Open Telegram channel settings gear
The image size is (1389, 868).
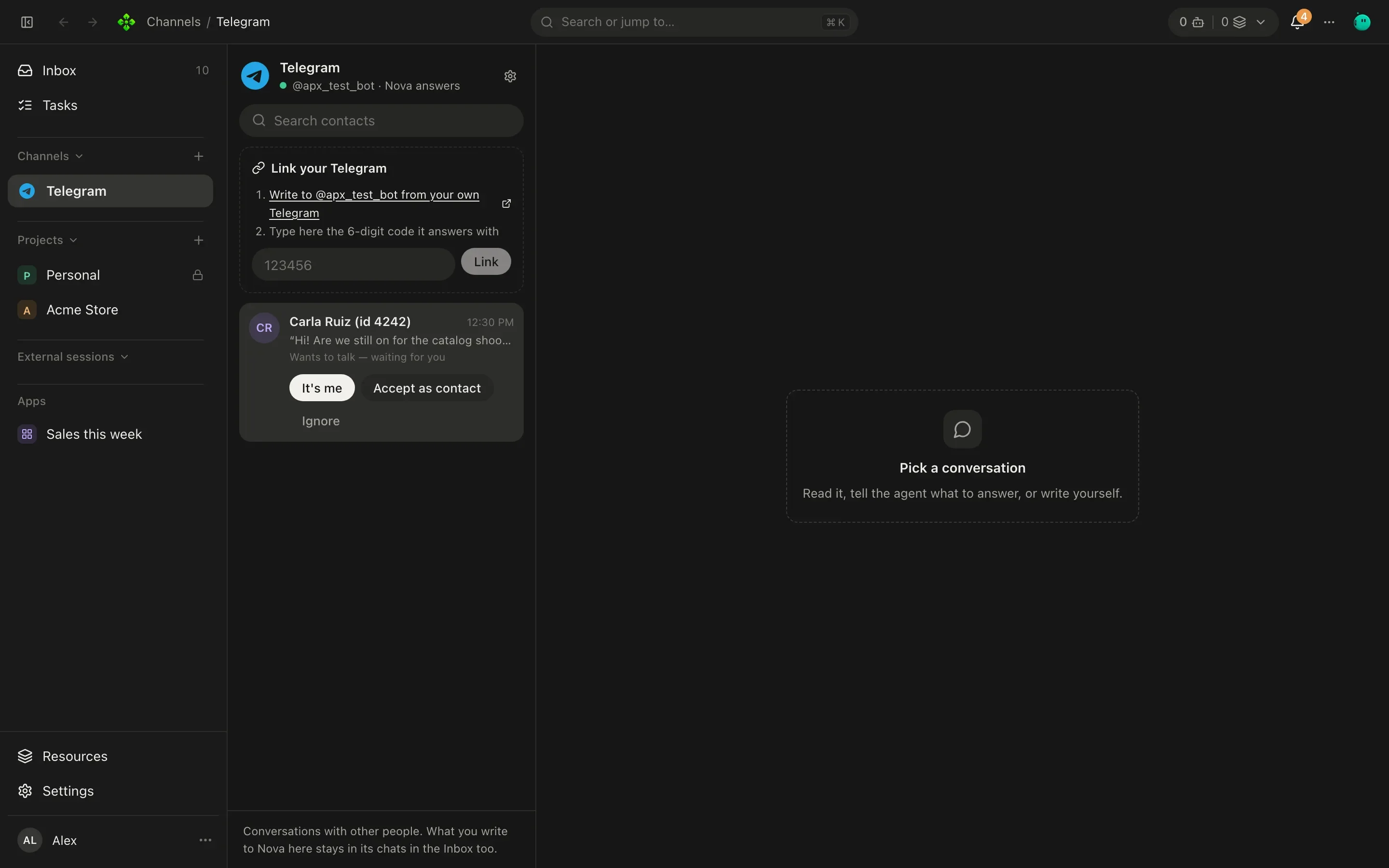pos(510,76)
